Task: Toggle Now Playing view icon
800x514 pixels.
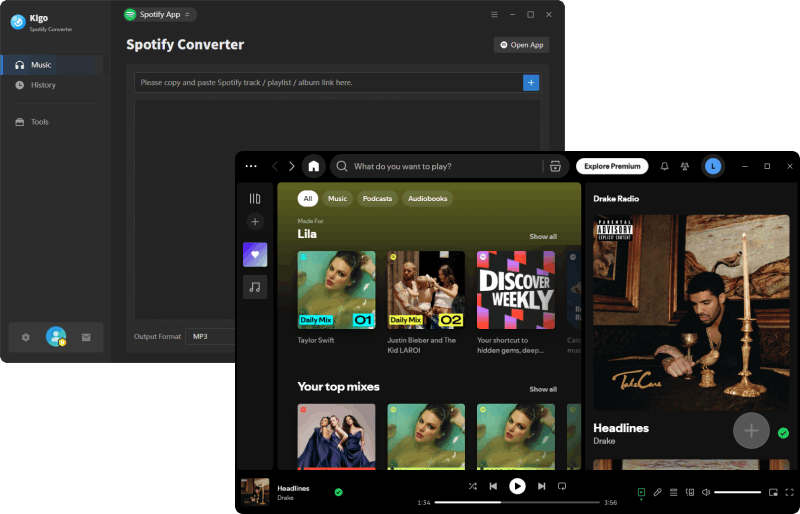Action: 641,493
